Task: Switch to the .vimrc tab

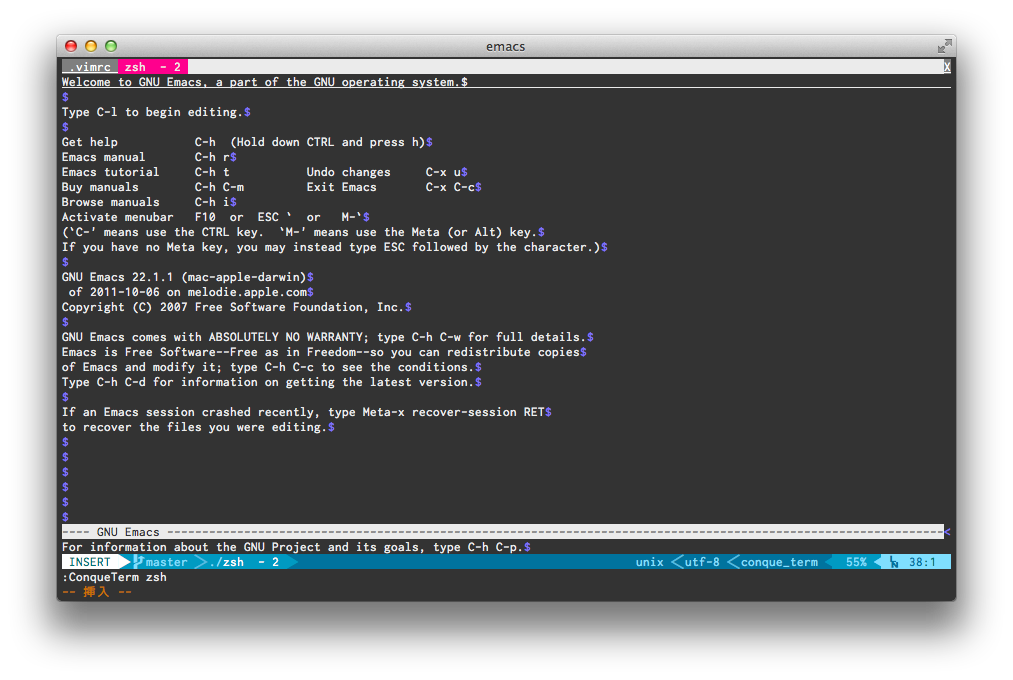Action: (x=90, y=67)
